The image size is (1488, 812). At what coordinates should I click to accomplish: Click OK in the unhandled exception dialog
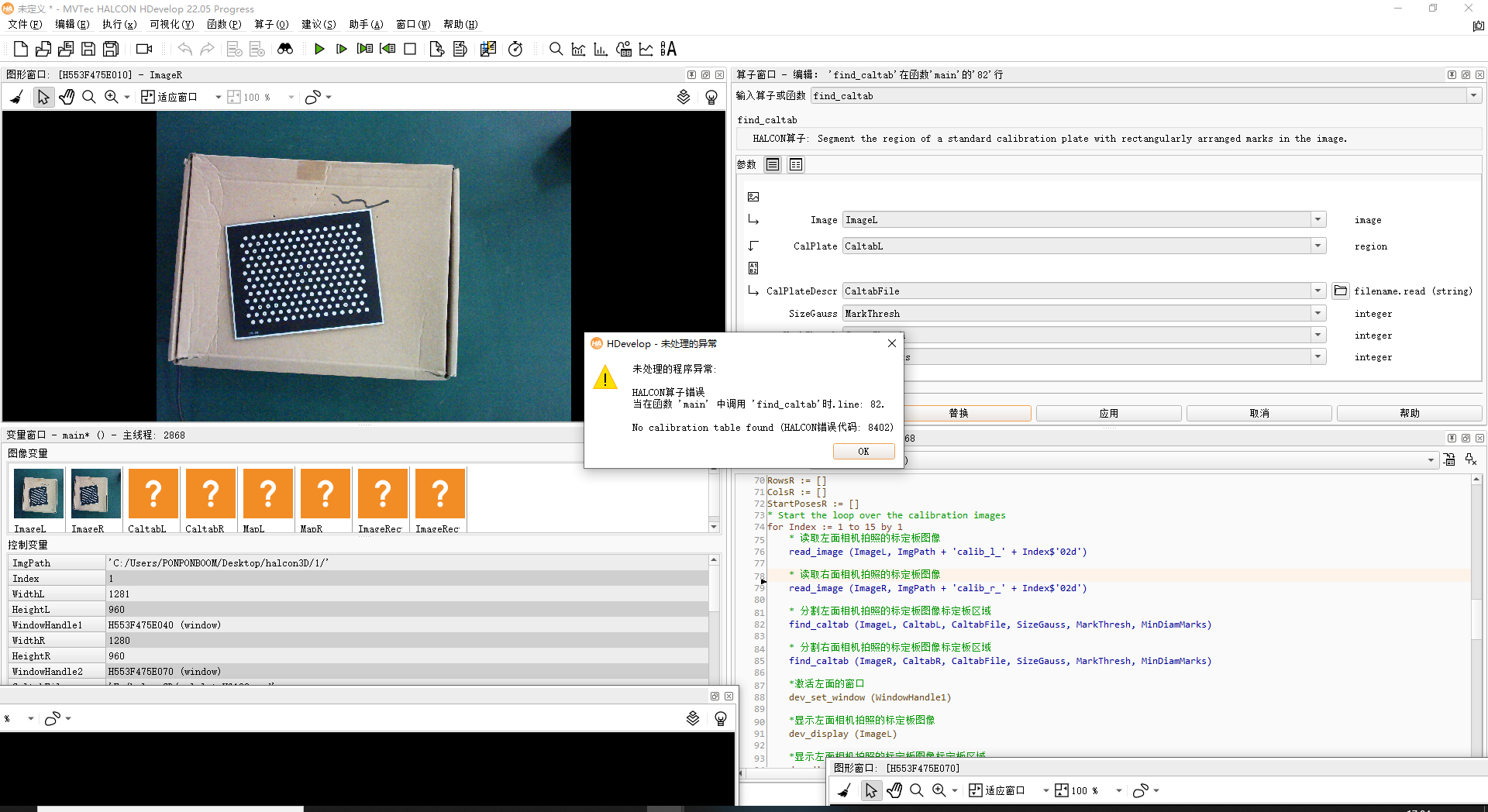863,451
